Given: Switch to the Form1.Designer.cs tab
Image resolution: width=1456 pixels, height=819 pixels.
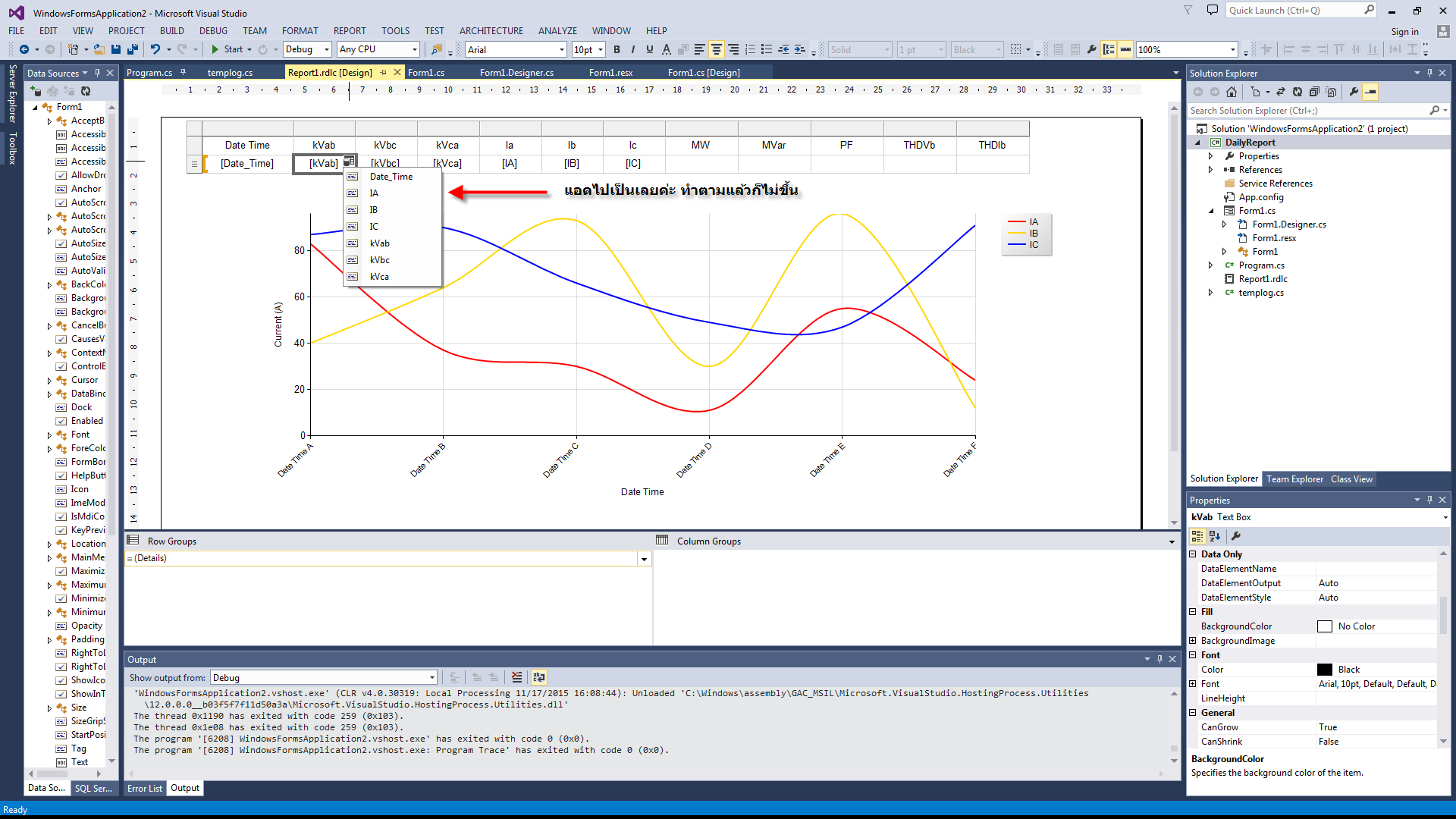Looking at the screenshot, I should tap(516, 73).
